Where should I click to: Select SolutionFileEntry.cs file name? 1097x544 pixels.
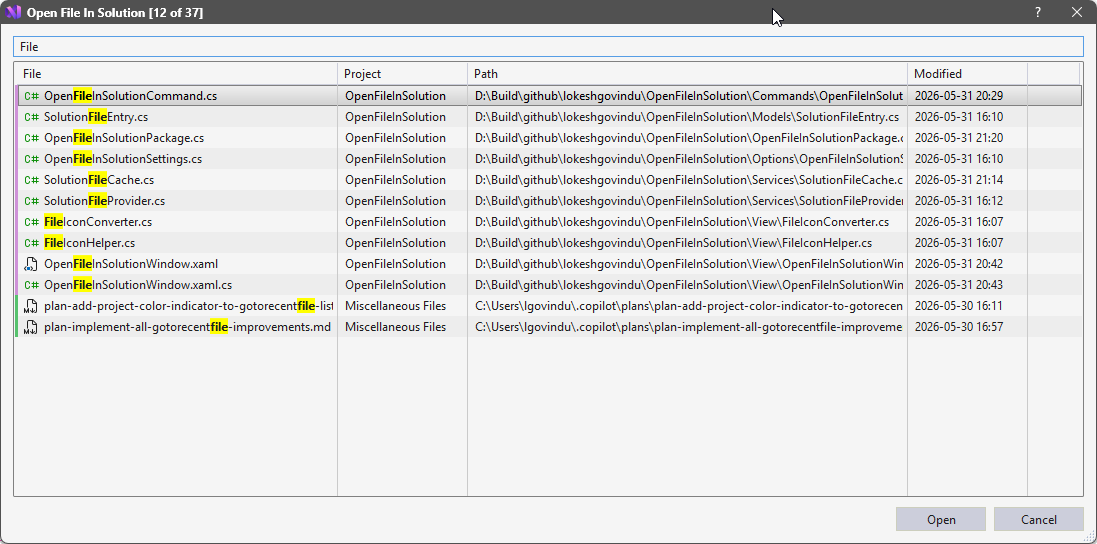(96, 117)
